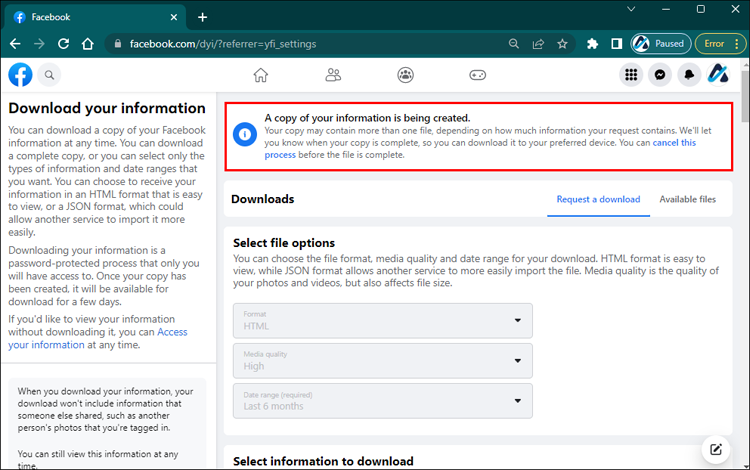
Task: Click 'A copy of your information is being created.'
Action: pos(367,118)
